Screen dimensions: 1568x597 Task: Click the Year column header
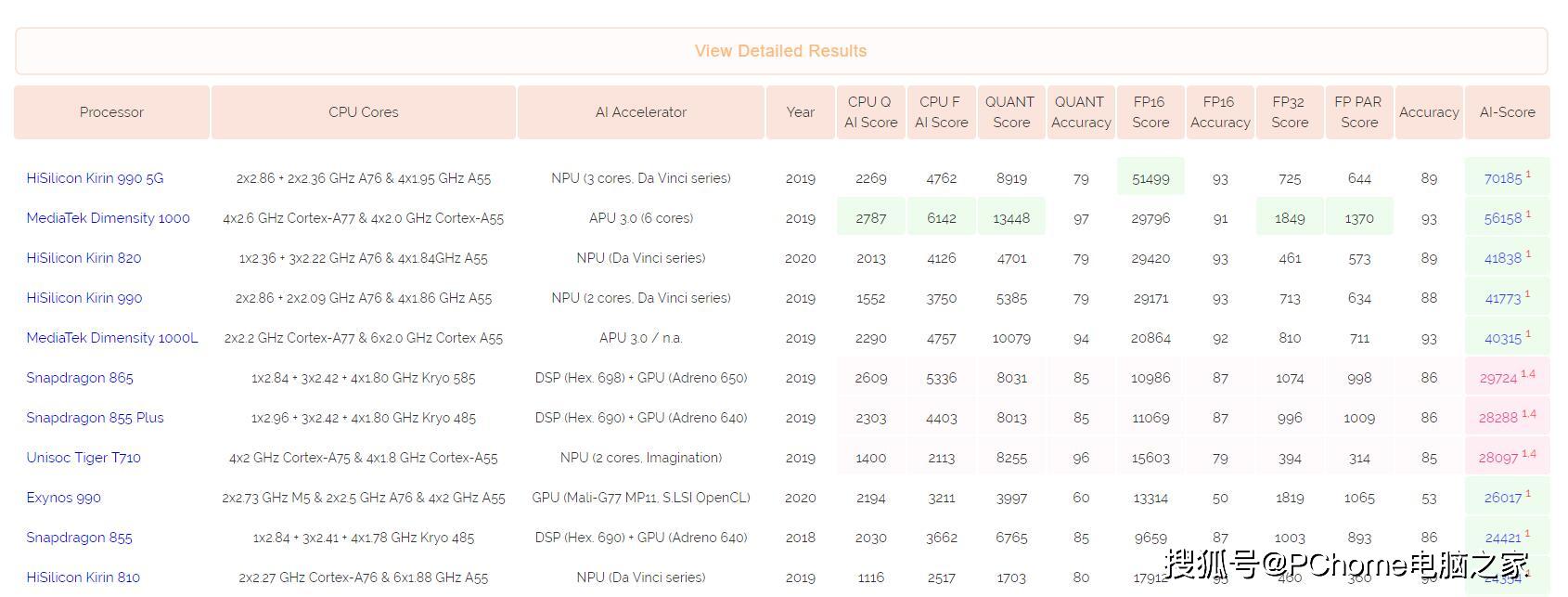click(800, 112)
